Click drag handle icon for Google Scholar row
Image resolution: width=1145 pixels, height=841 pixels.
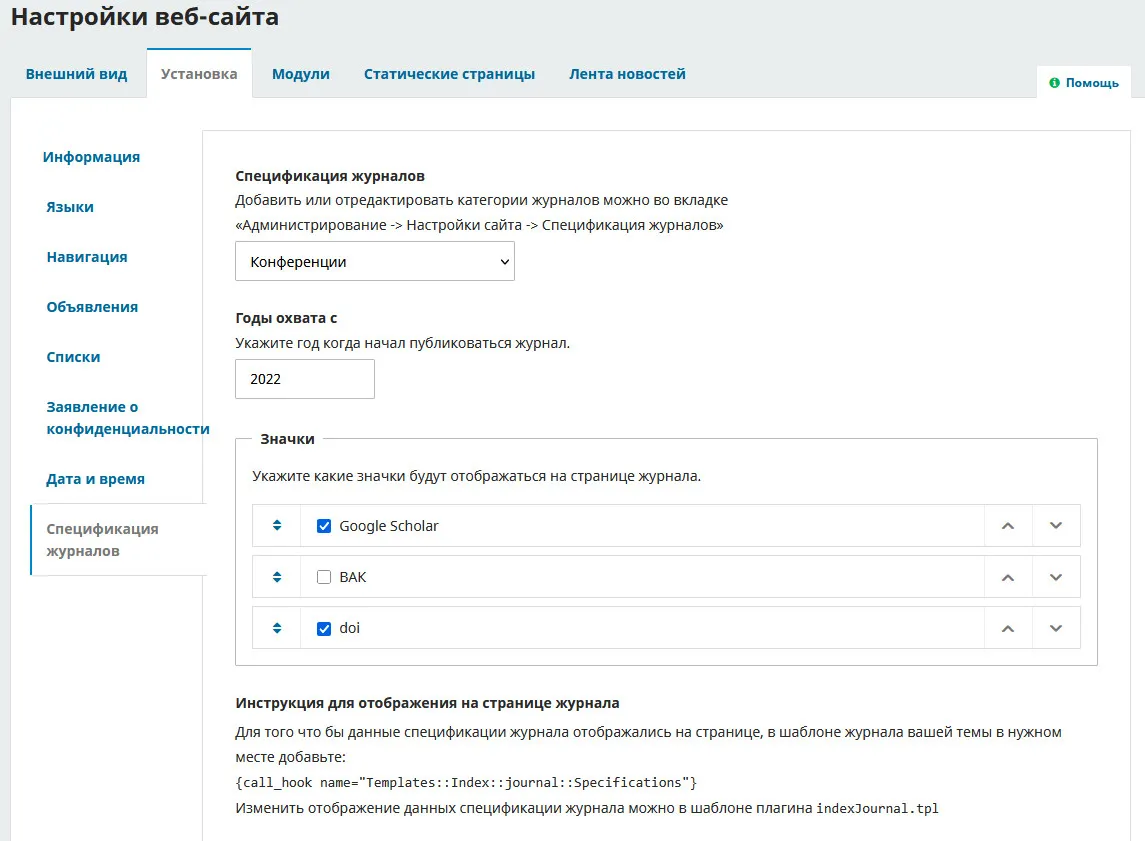pyautogui.click(x=277, y=526)
